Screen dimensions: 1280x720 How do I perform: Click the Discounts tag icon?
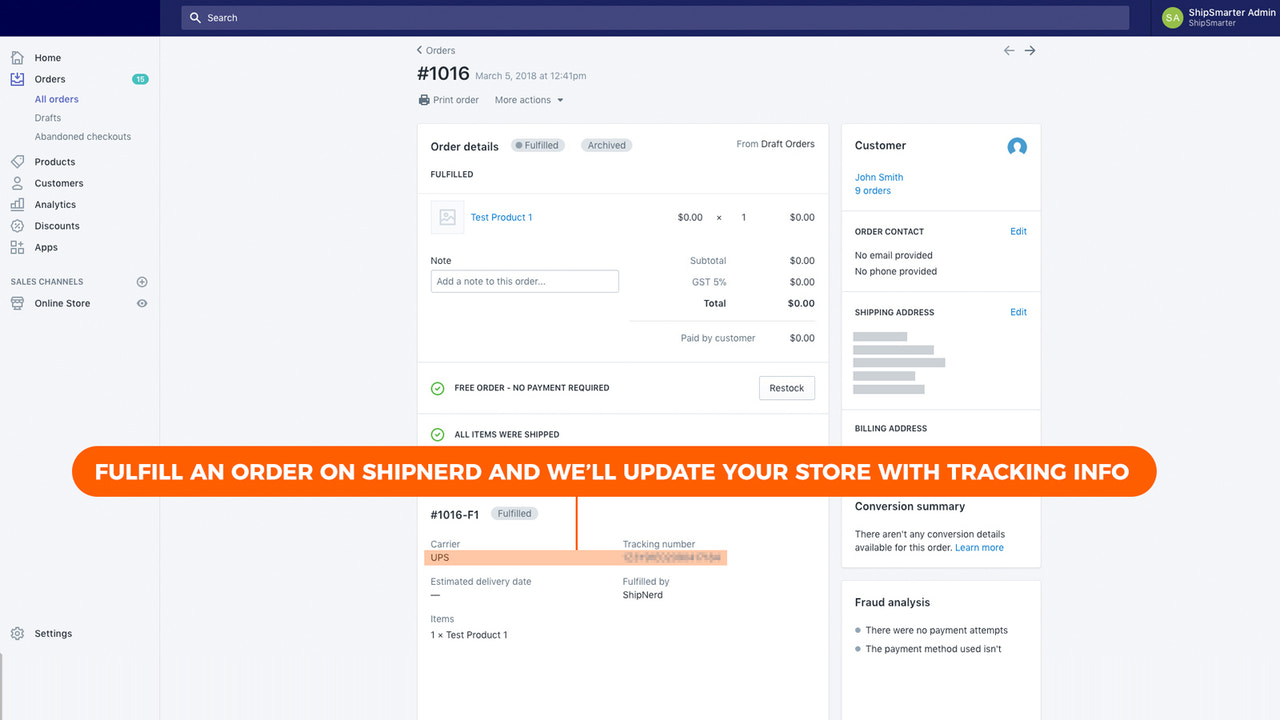pos(19,225)
